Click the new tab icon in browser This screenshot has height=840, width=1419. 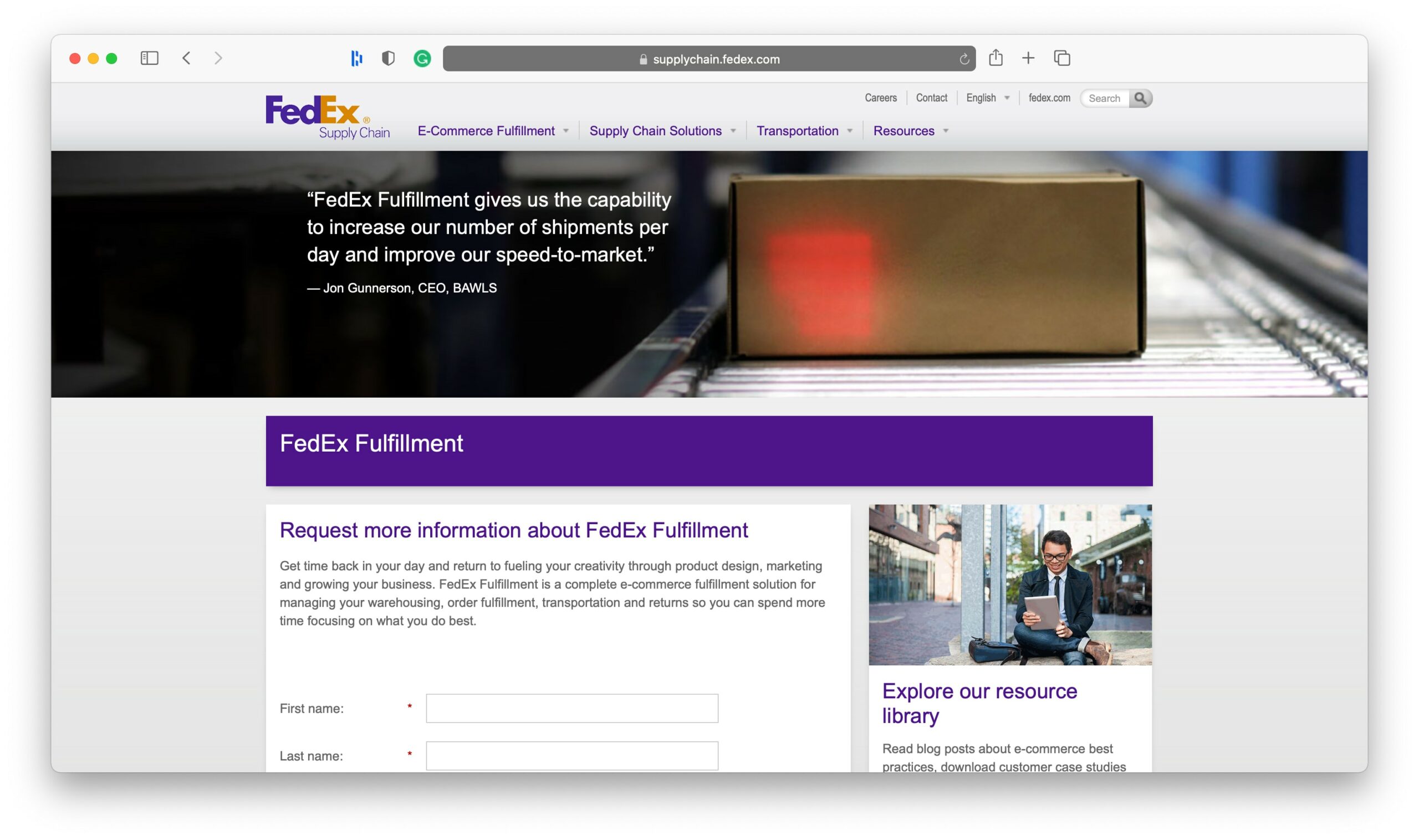pyautogui.click(x=1029, y=57)
